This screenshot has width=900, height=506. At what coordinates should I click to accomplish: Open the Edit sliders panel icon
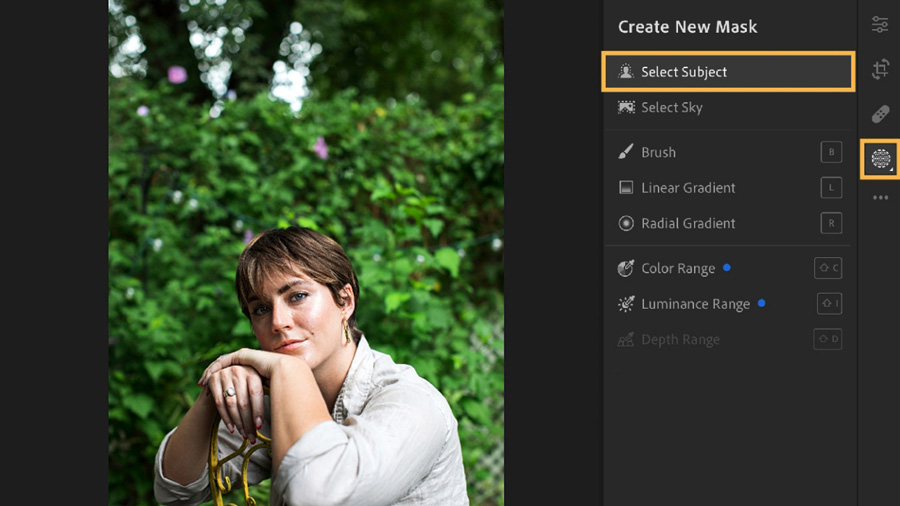pyautogui.click(x=880, y=25)
